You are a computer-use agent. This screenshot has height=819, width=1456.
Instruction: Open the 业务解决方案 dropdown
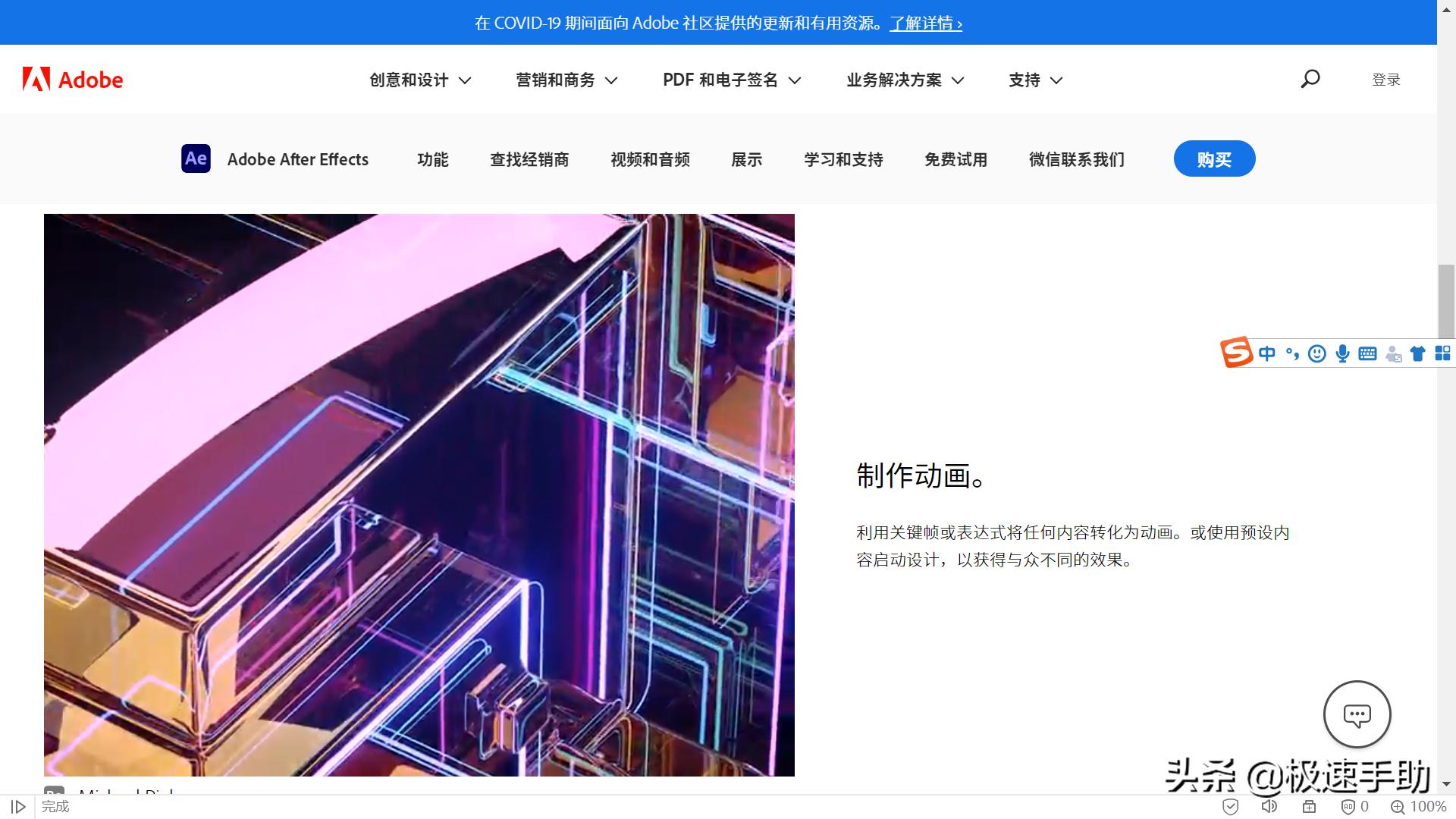(x=903, y=80)
